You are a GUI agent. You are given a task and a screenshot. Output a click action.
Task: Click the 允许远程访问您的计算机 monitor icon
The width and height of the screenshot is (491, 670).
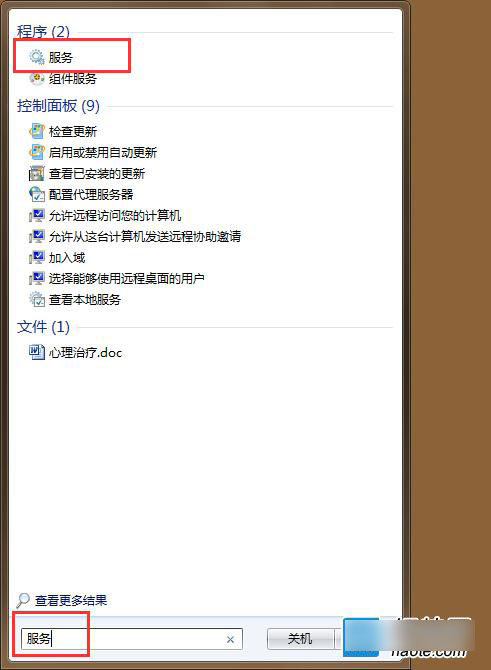pos(37,215)
